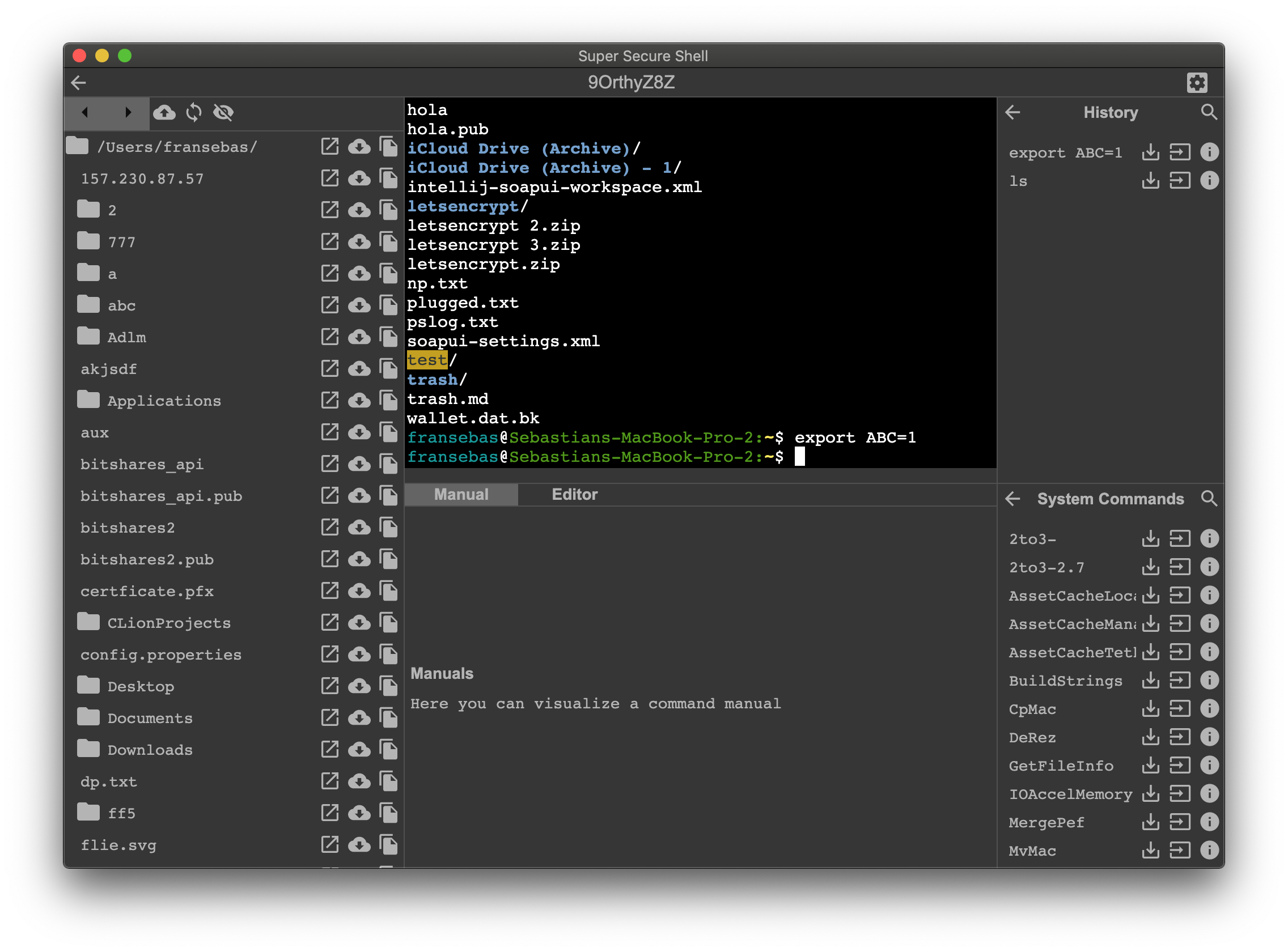The image size is (1288, 952).
Task: Switch to the Editor tab
Action: [574, 495]
